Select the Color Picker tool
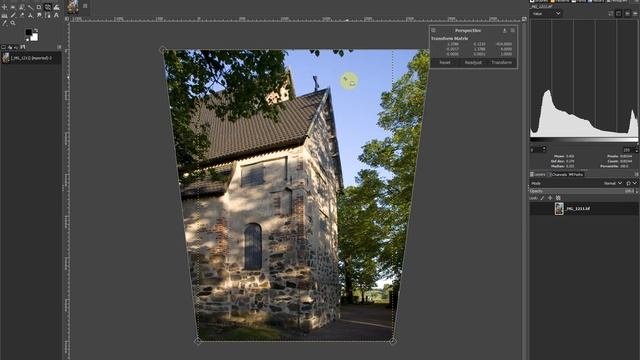This screenshot has width=640, height=360. coord(4,23)
